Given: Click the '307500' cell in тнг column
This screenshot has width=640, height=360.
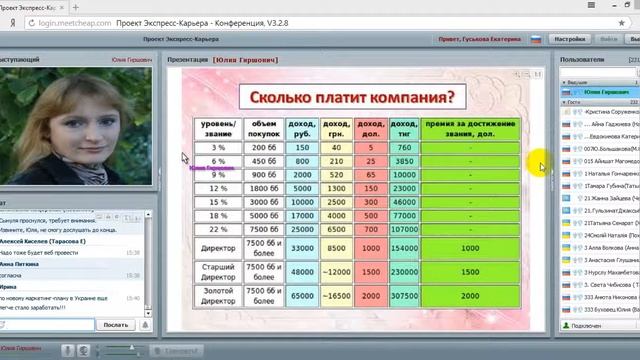Looking at the screenshot, I should pos(404,296).
